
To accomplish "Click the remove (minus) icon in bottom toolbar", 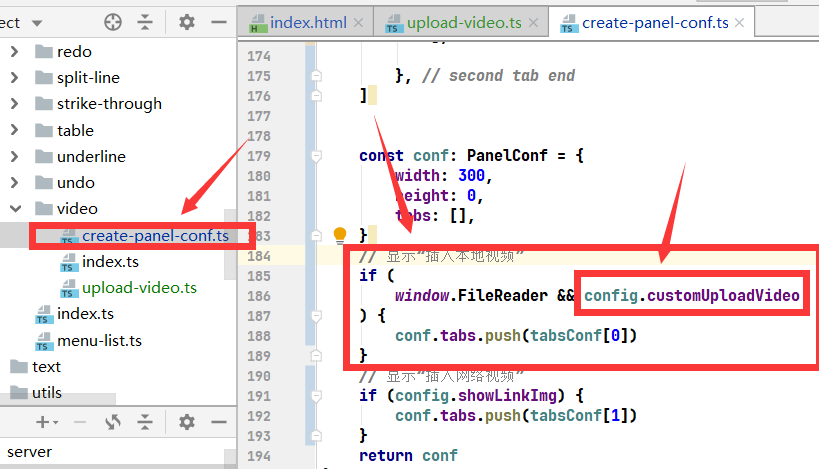I will tap(80, 421).
